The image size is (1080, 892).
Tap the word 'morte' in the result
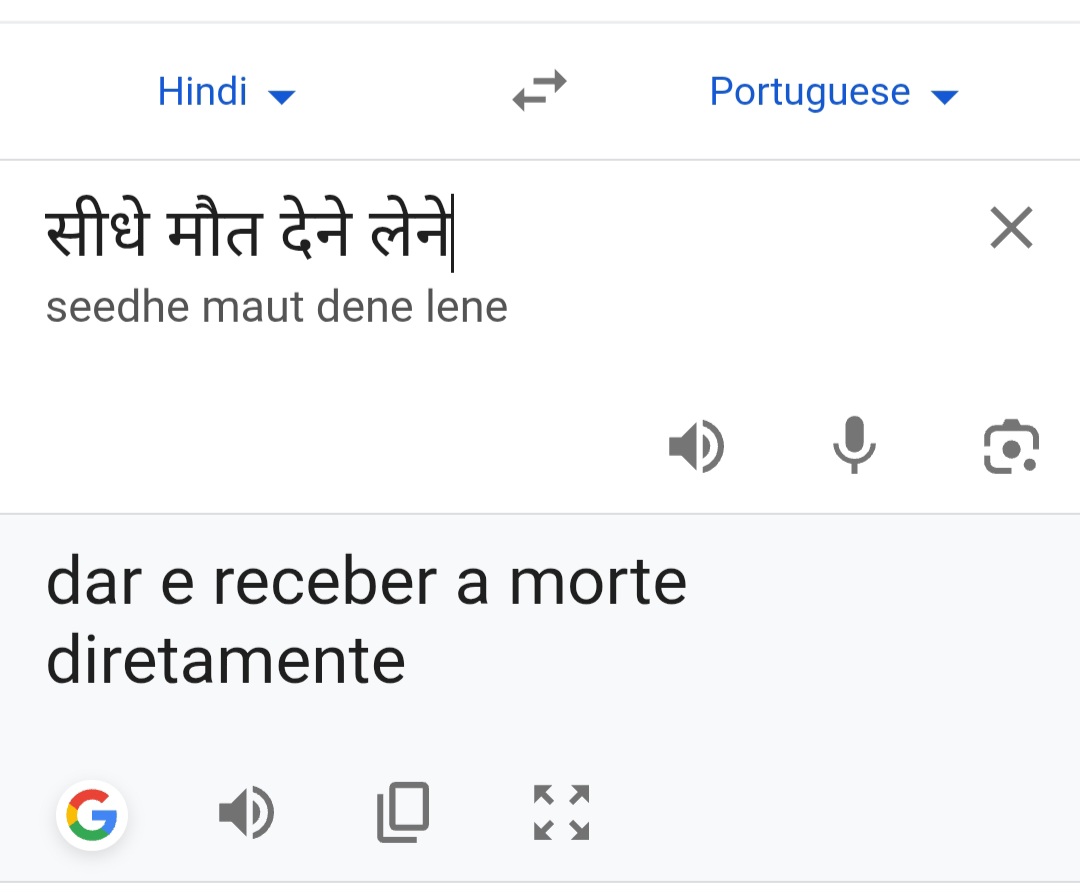pyautogui.click(x=598, y=583)
